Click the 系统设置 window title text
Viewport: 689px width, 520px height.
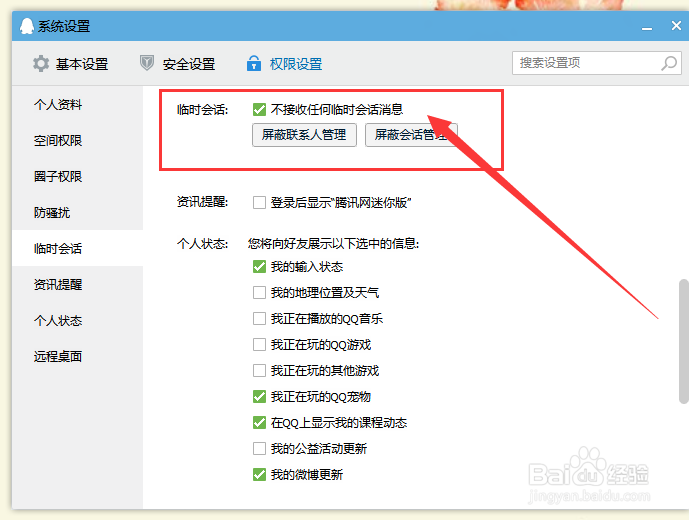click(x=64, y=26)
